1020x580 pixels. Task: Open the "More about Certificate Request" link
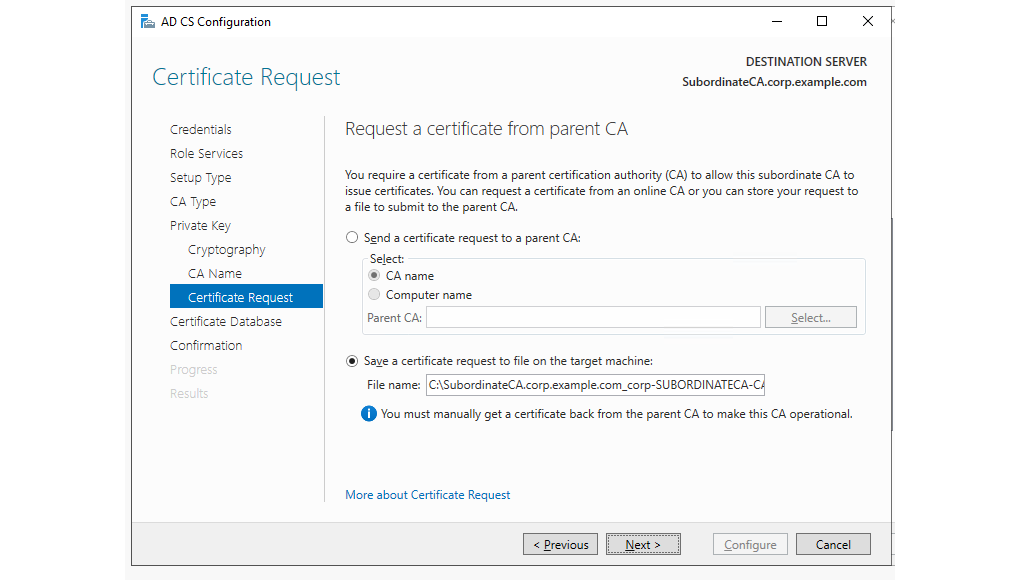(427, 494)
